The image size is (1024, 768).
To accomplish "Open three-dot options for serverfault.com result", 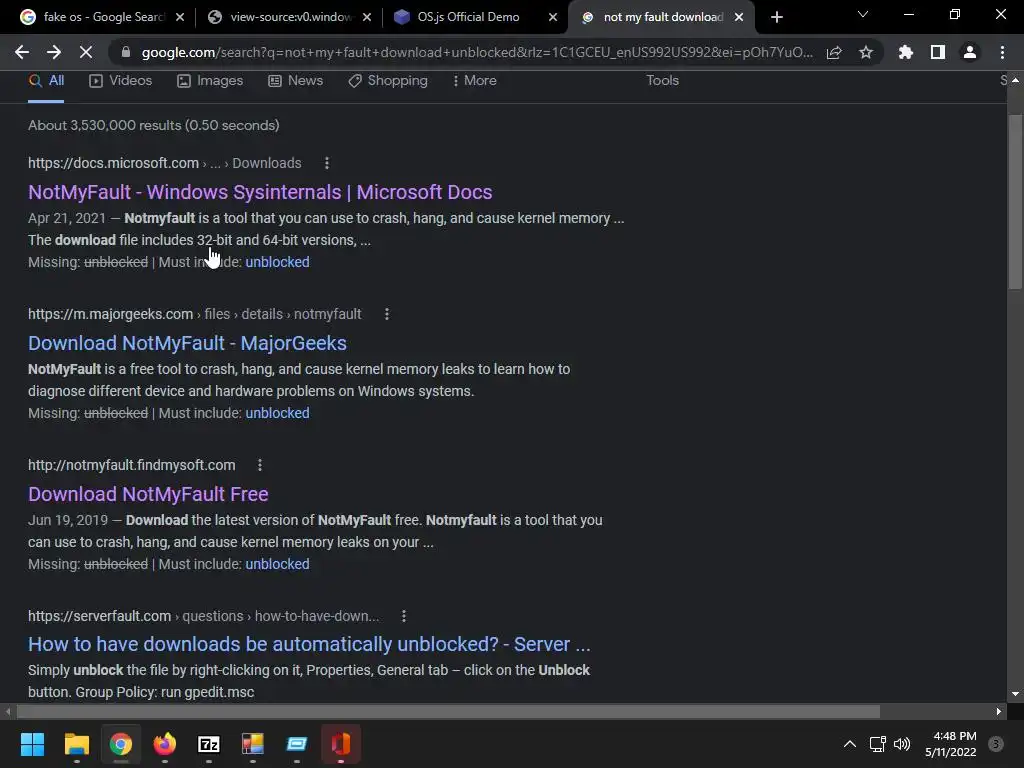I will (404, 616).
